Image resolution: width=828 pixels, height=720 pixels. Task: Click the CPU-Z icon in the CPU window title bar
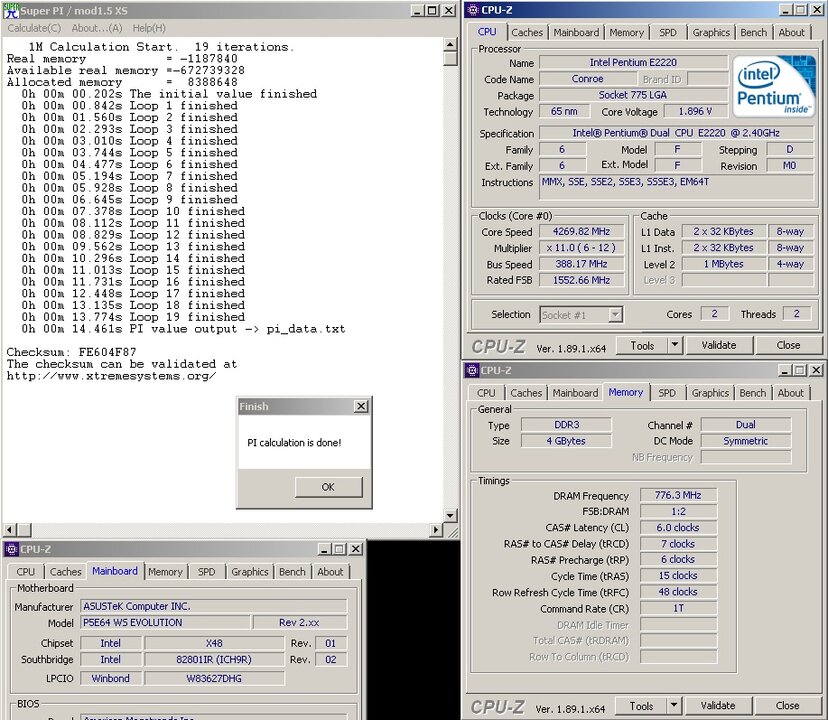(x=473, y=10)
